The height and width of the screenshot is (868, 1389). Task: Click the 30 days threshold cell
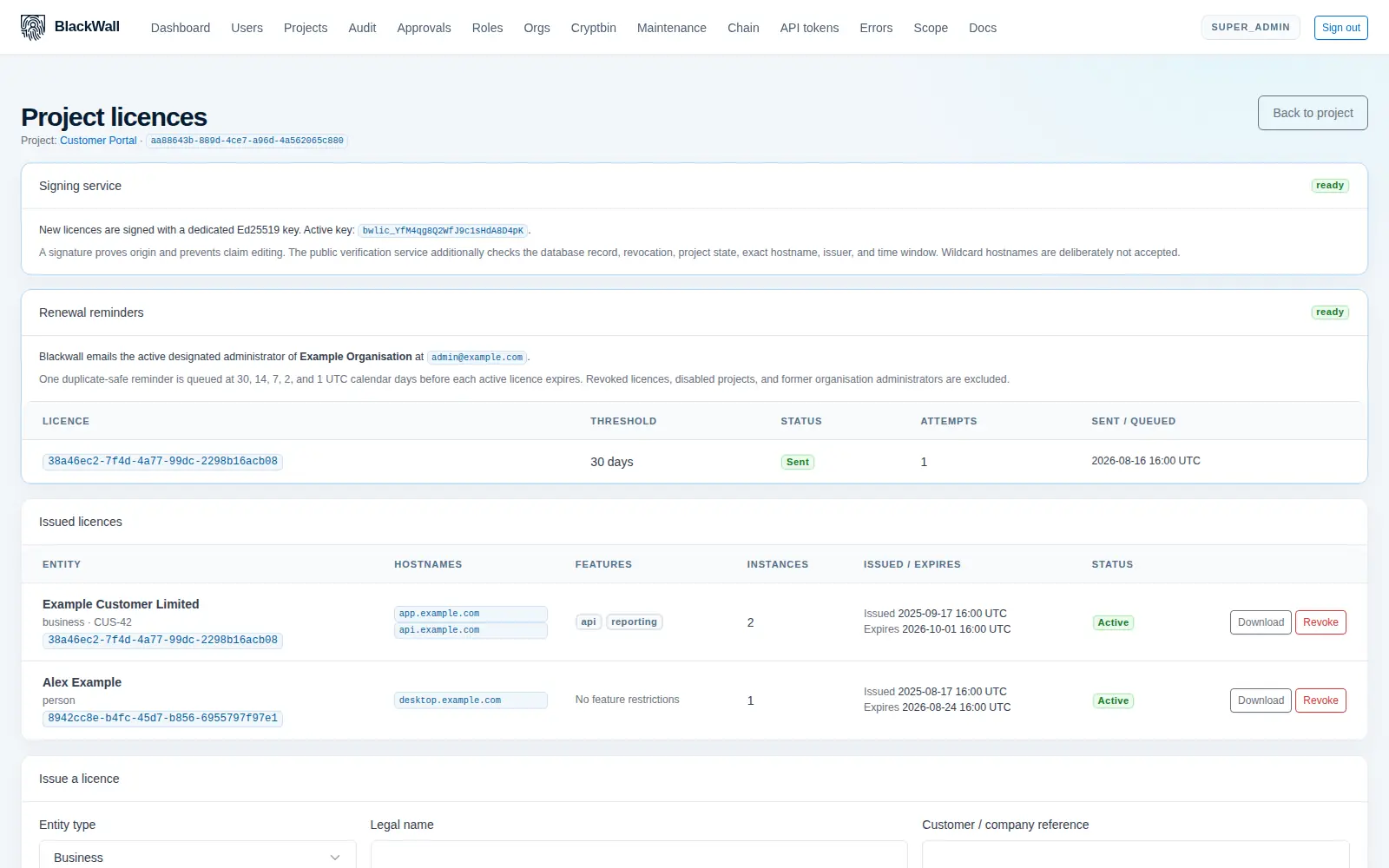click(612, 462)
